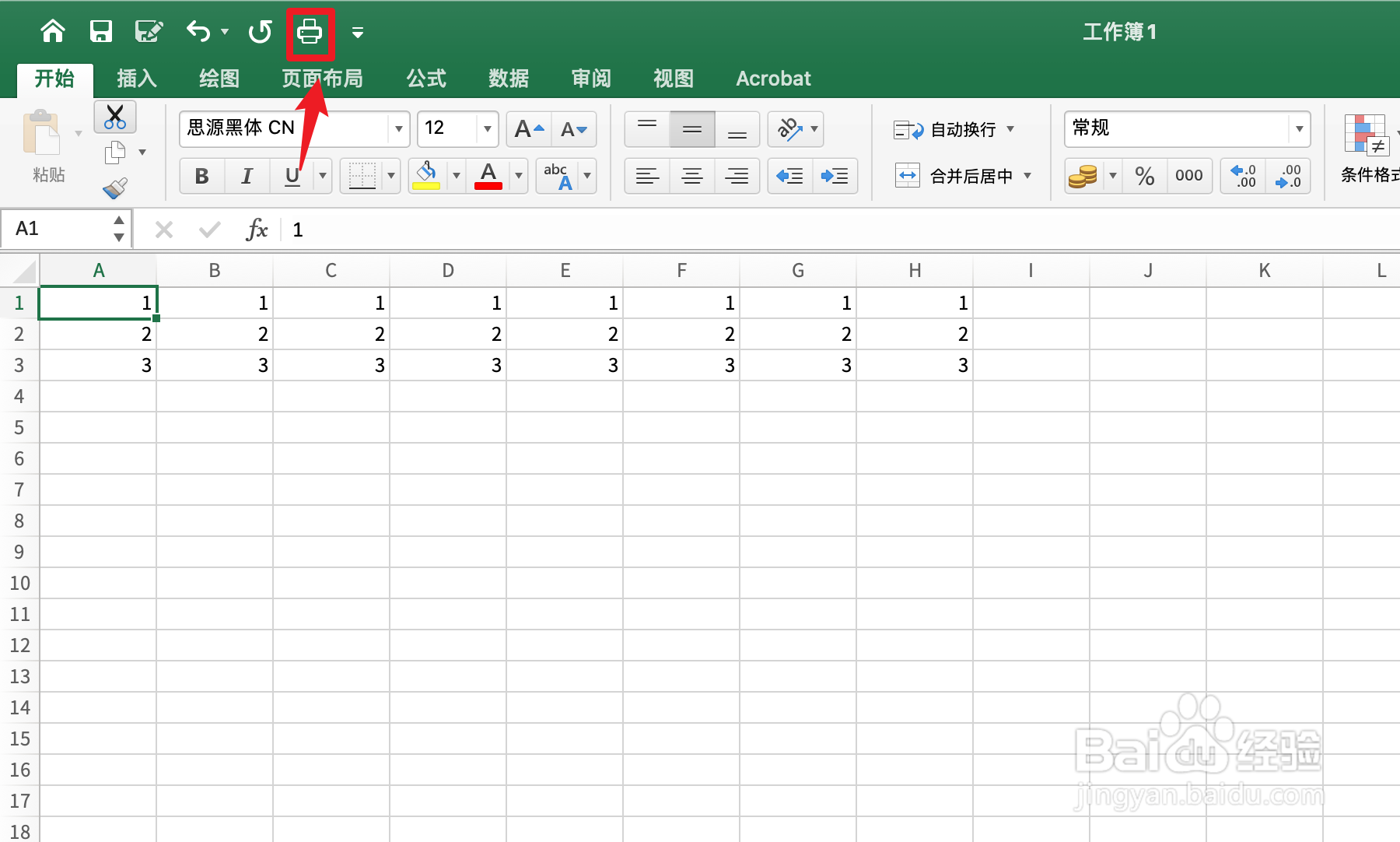Click the increase decimal places icon
The height and width of the screenshot is (842, 1400).
pyautogui.click(x=1242, y=176)
